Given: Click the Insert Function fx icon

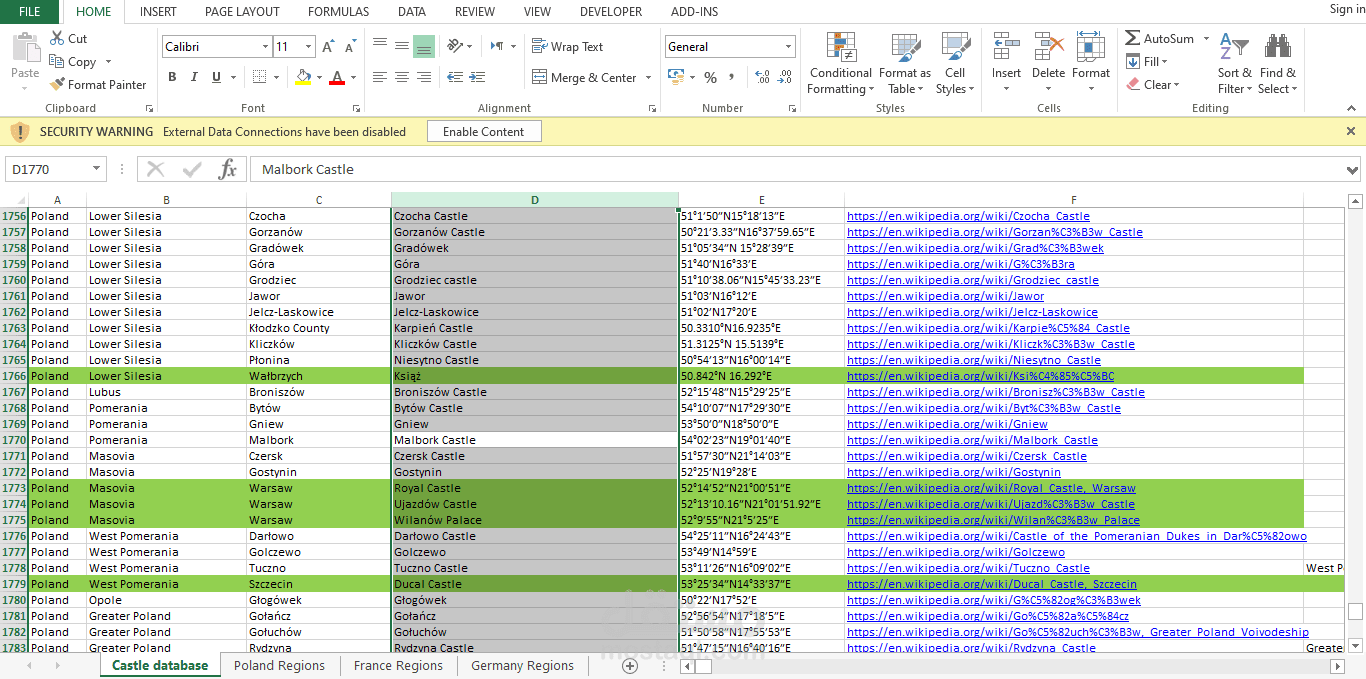Looking at the screenshot, I should pyautogui.click(x=228, y=169).
